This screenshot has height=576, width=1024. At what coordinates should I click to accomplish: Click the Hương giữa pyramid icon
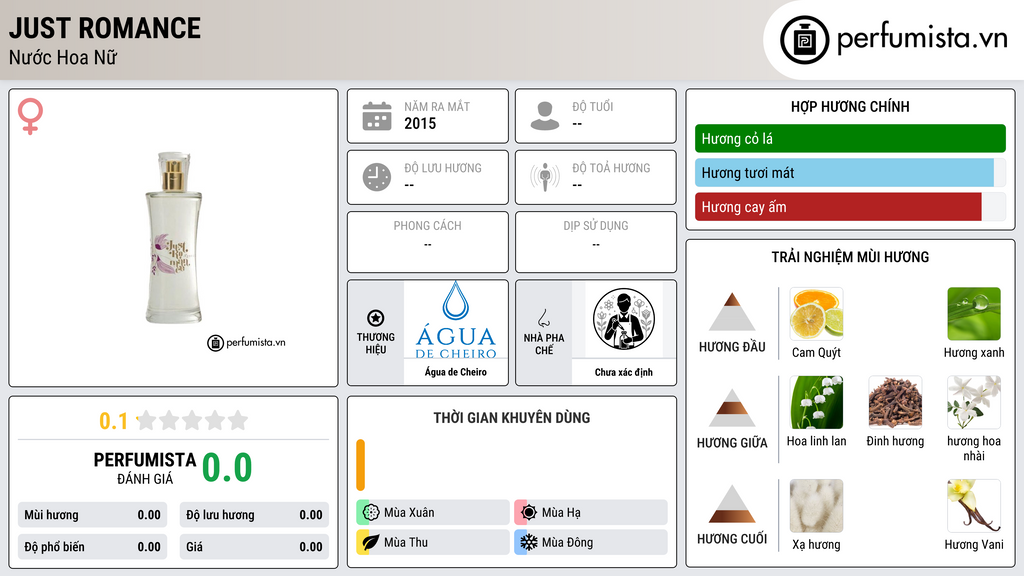(x=732, y=408)
